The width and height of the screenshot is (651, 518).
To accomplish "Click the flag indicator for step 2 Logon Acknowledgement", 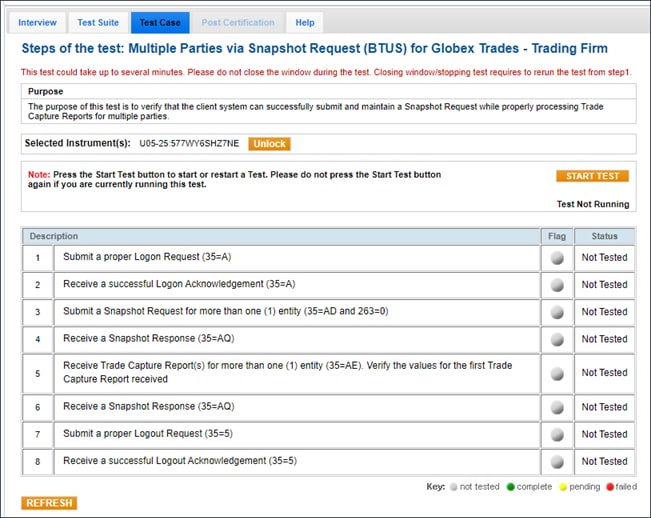I will tap(556, 285).
